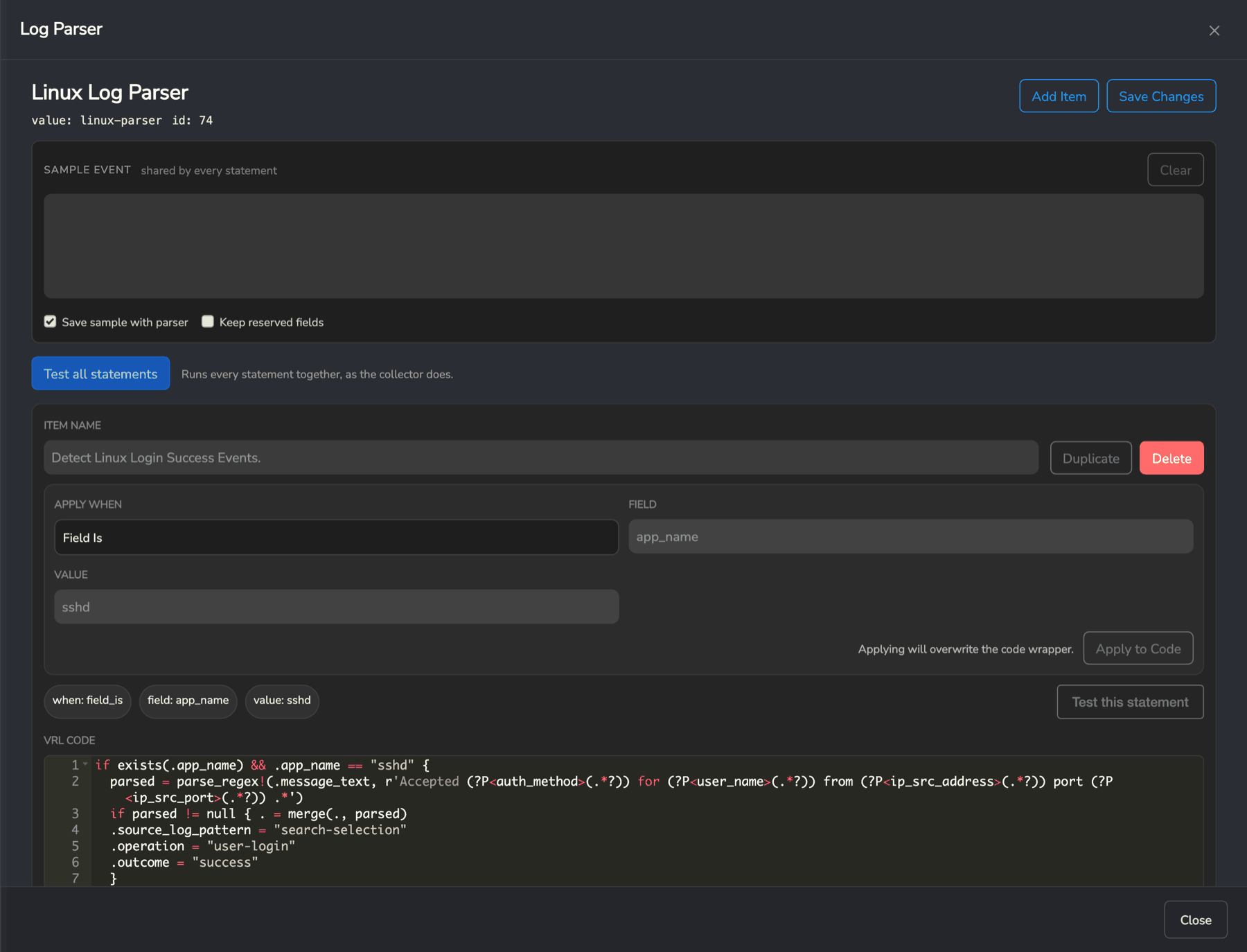Clear the sample event
This screenshot has width=1247, height=952.
pyautogui.click(x=1175, y=170)
